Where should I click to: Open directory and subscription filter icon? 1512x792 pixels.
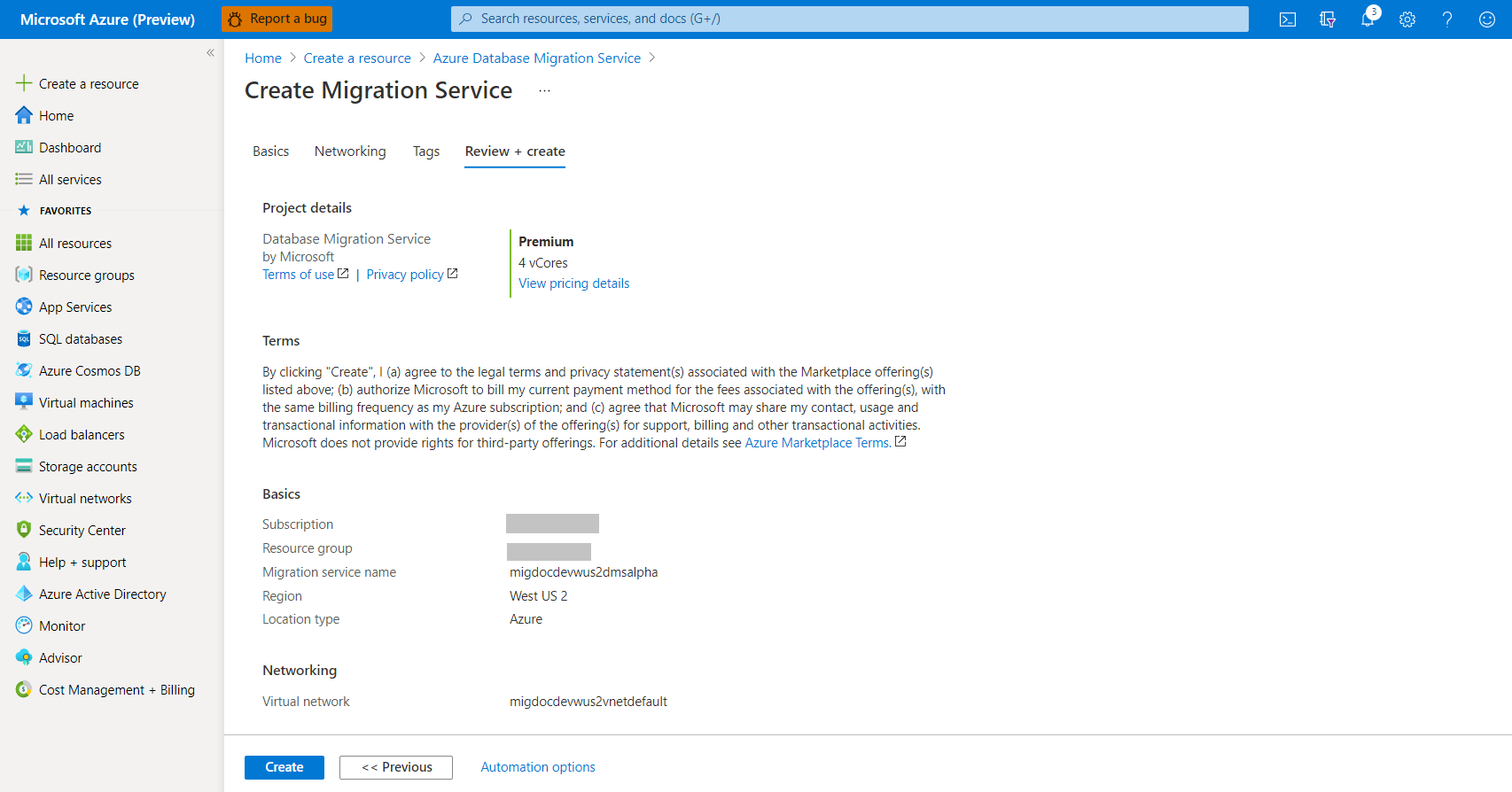point(1328,19)
